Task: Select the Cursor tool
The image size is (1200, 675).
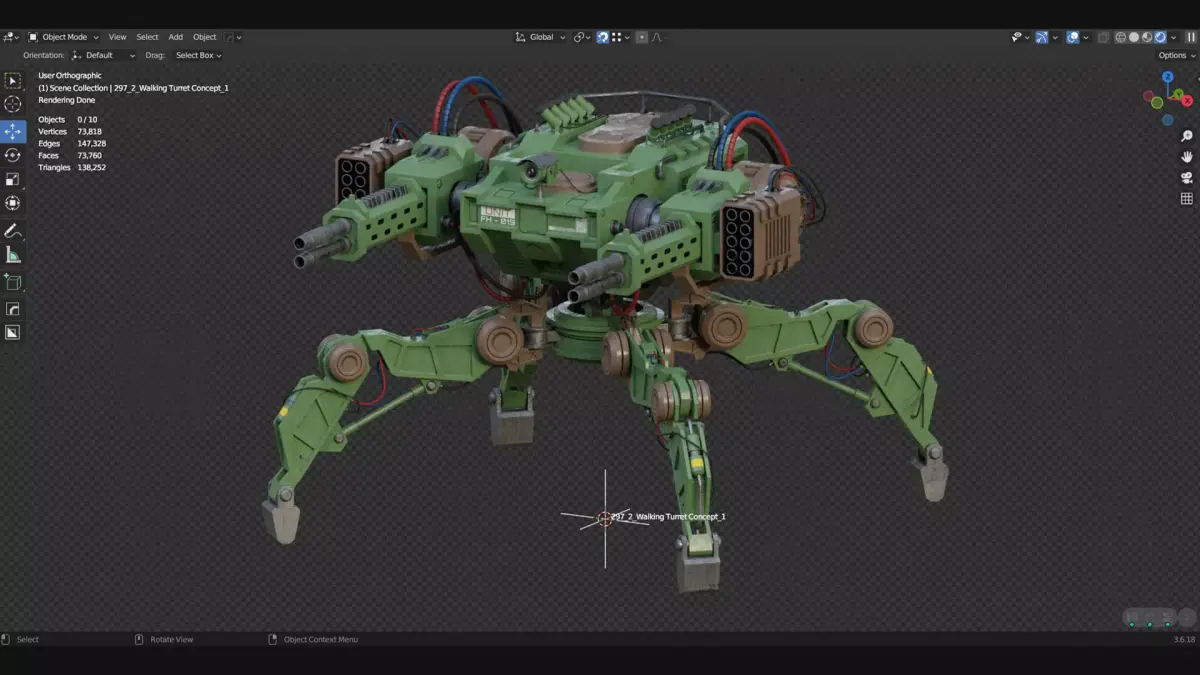Action: (x=13, y=104)
